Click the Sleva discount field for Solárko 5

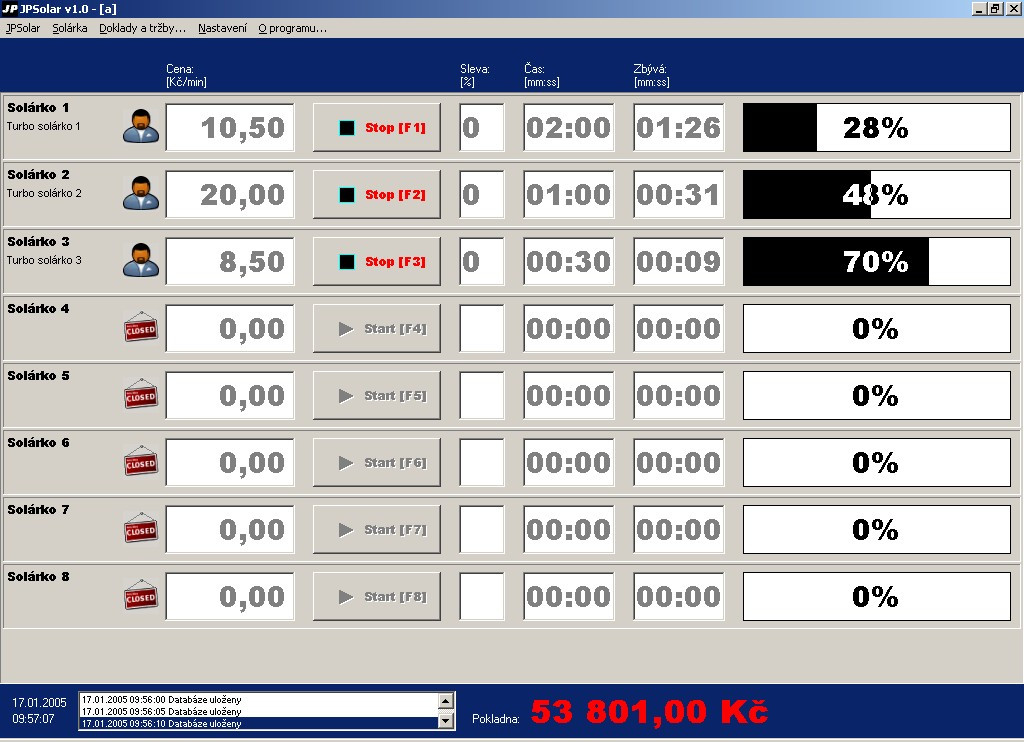click(482, 396)
